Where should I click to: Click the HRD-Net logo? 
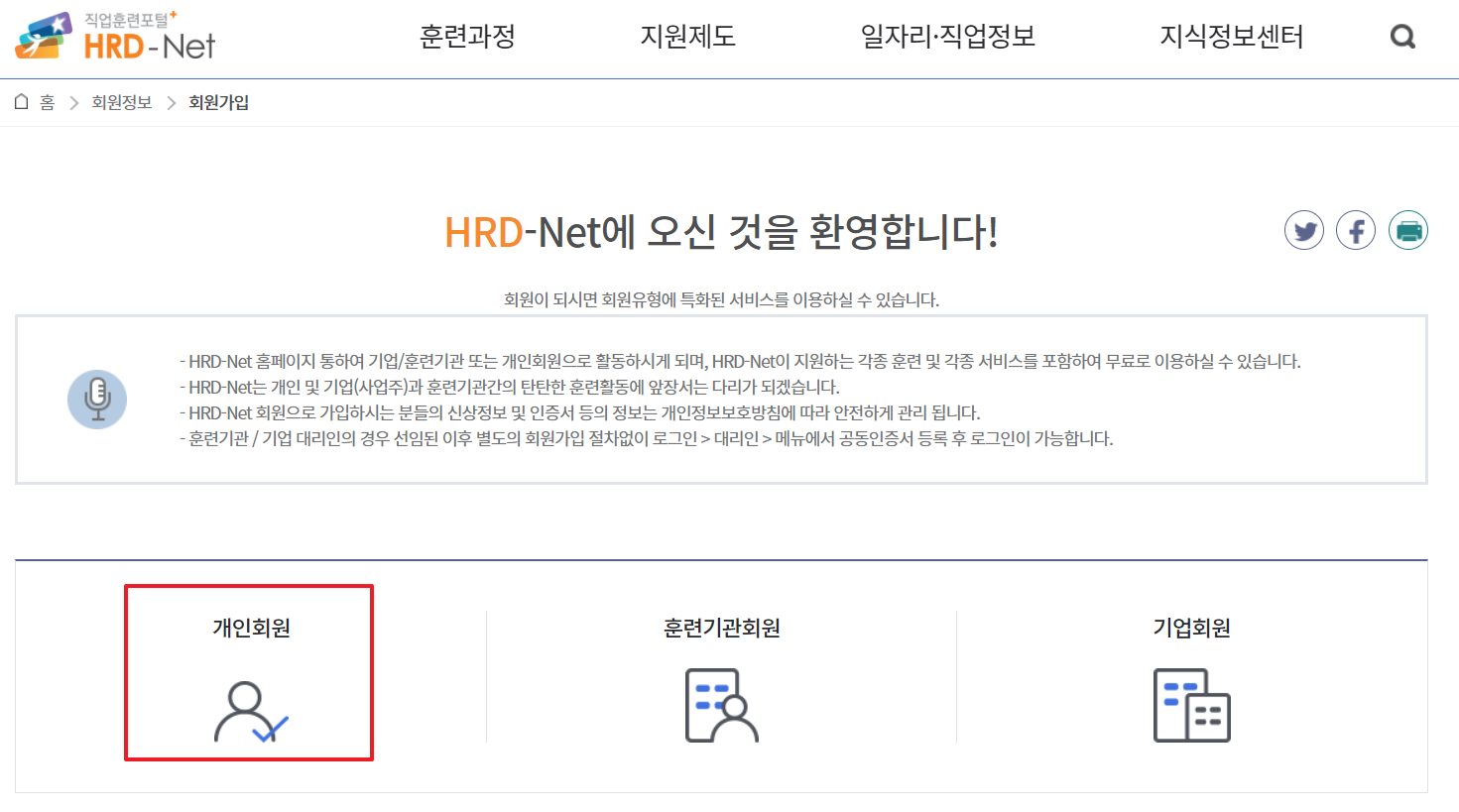[x=115, y=36]
